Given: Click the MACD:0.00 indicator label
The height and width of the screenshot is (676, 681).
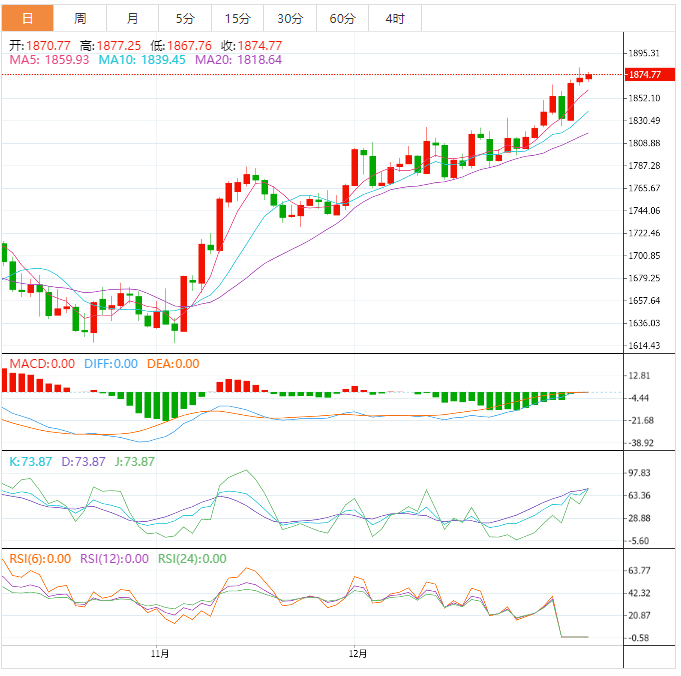Looking at the screenshot, I should tap(42, 364).
